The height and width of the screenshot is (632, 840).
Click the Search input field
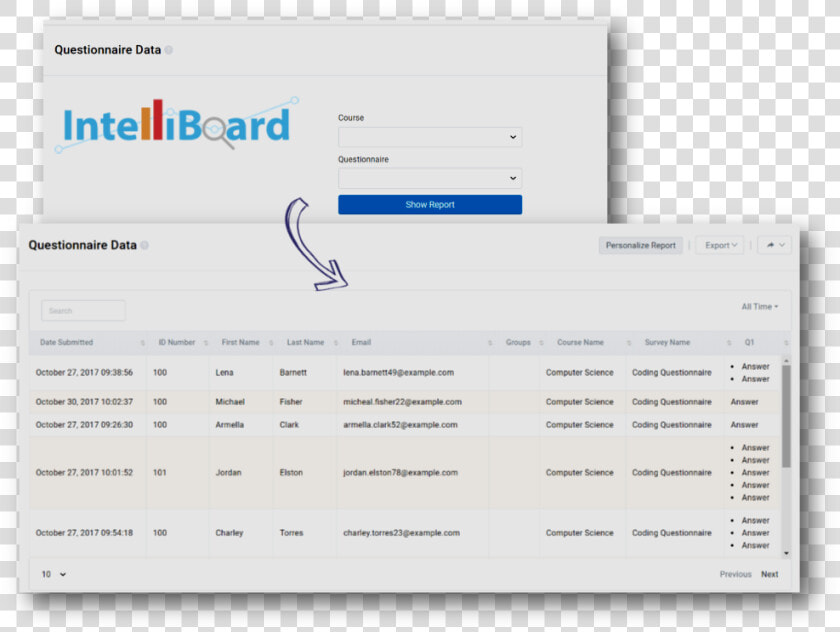(84, 311)
